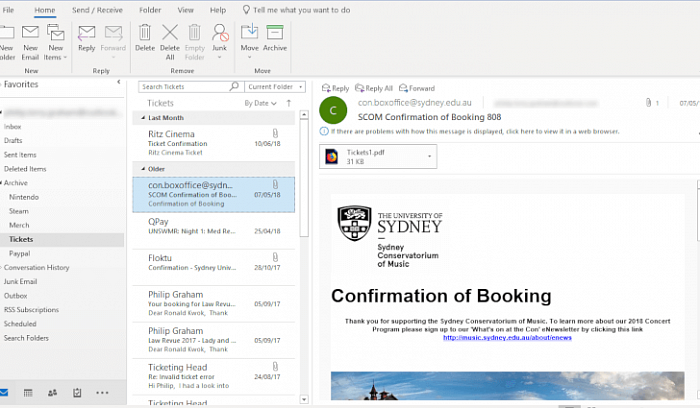Open the music.sydney.edu.au enews link
This screenshot has width=700, height=408.
pos(507,337)
